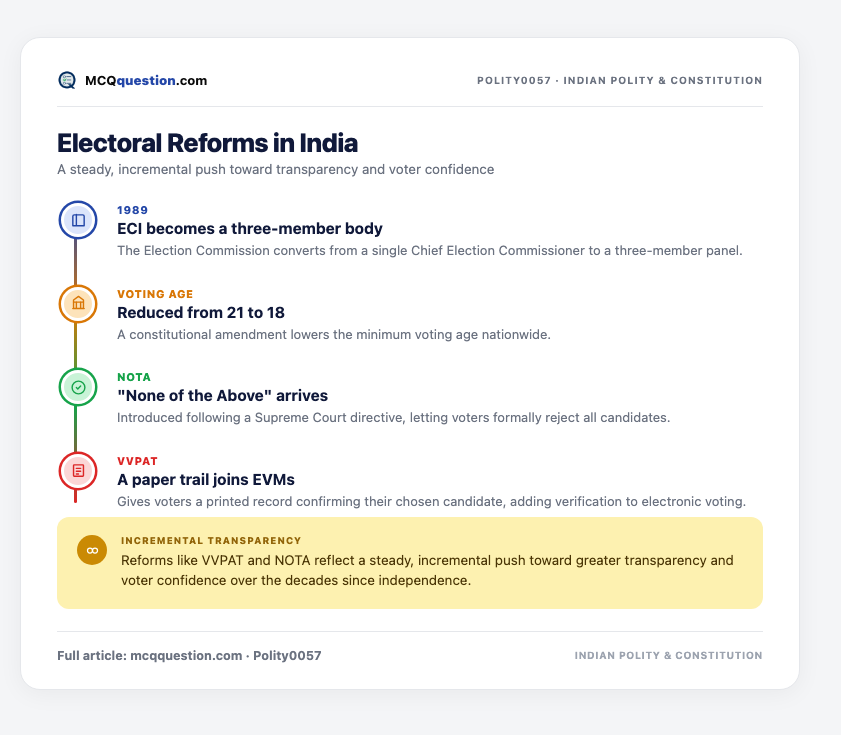The height and width of the screenshot is (735, 841).
Task: Click the POLITY0057 header category label
Action: click(619, 80)
